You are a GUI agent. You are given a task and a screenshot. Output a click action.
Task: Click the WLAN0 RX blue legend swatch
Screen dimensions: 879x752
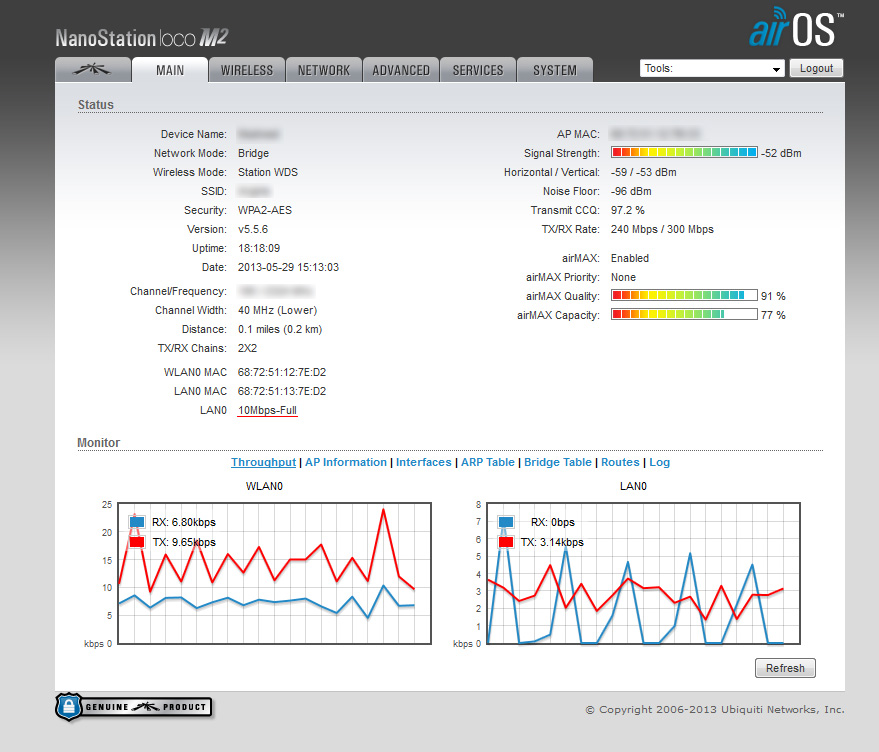[137, 522]
